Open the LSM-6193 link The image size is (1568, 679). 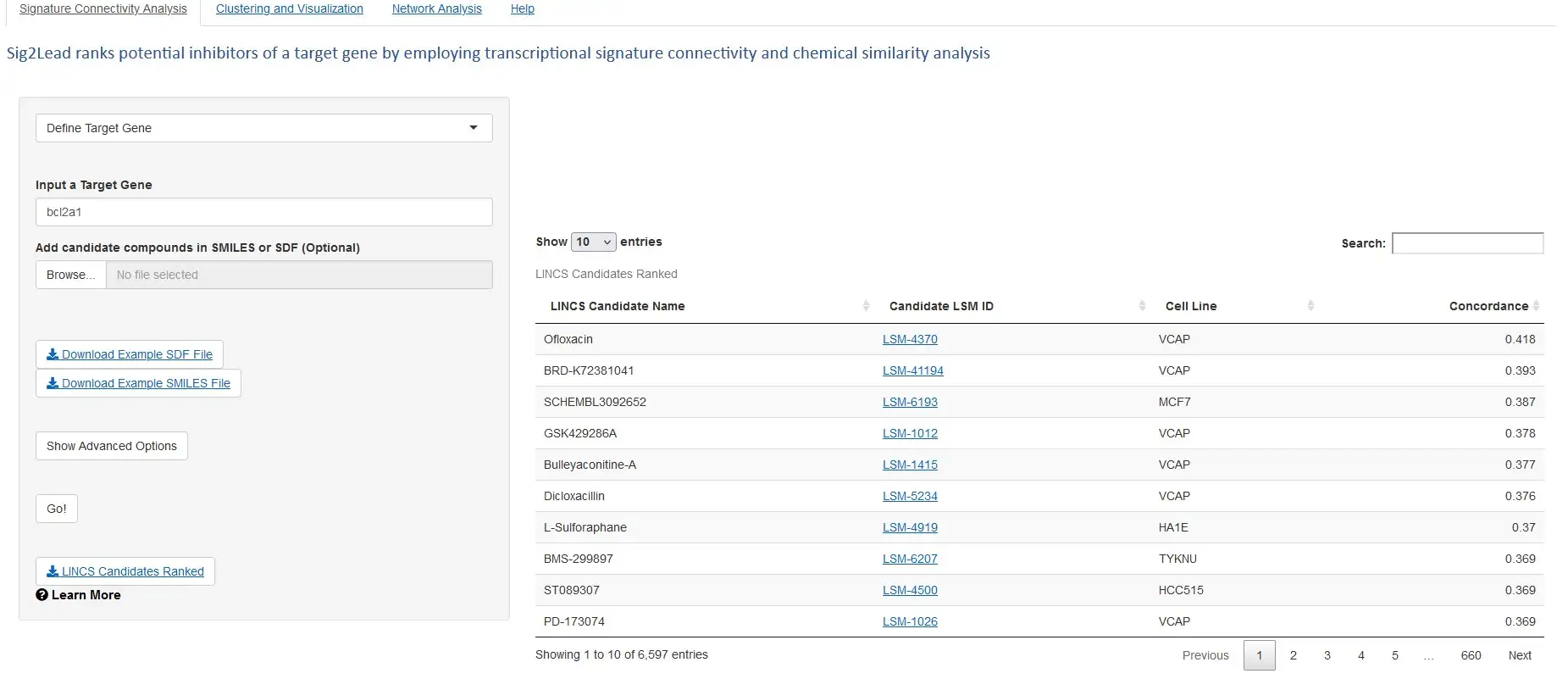pos(910,402)
